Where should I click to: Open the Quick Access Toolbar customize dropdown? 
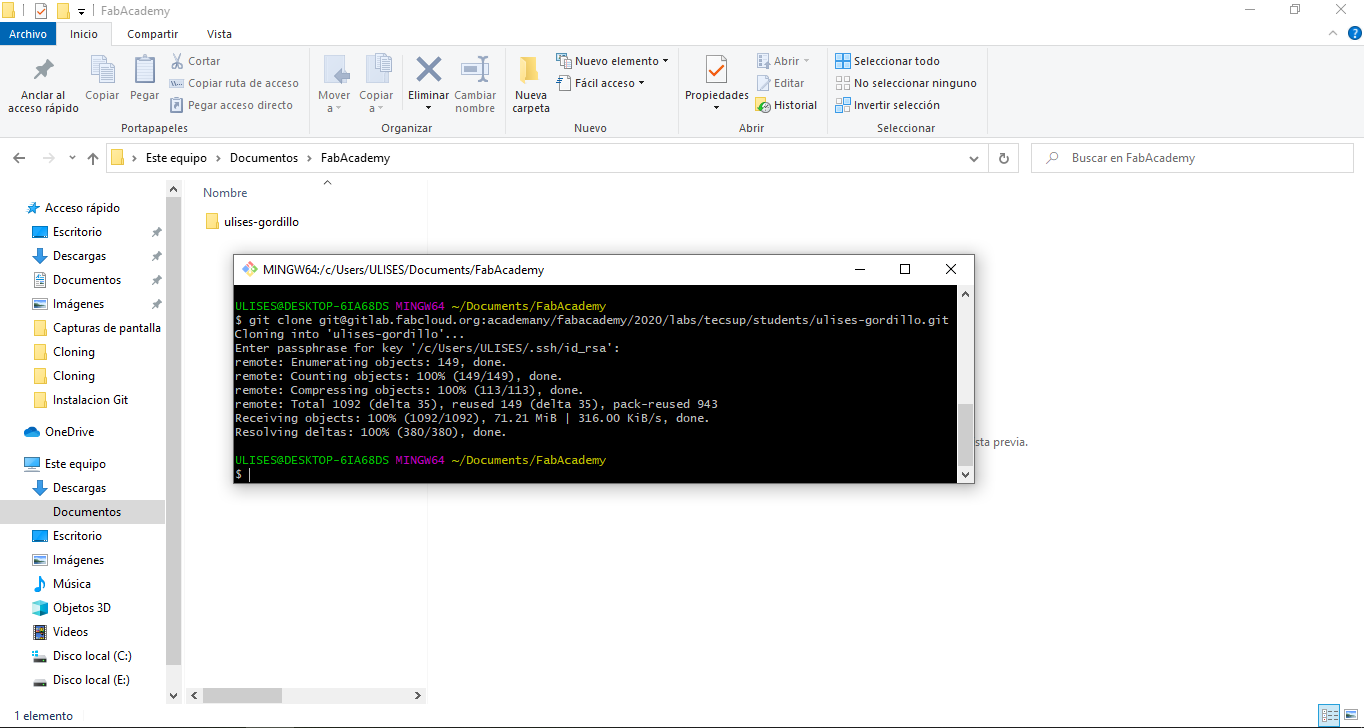(x=81, y=11)
